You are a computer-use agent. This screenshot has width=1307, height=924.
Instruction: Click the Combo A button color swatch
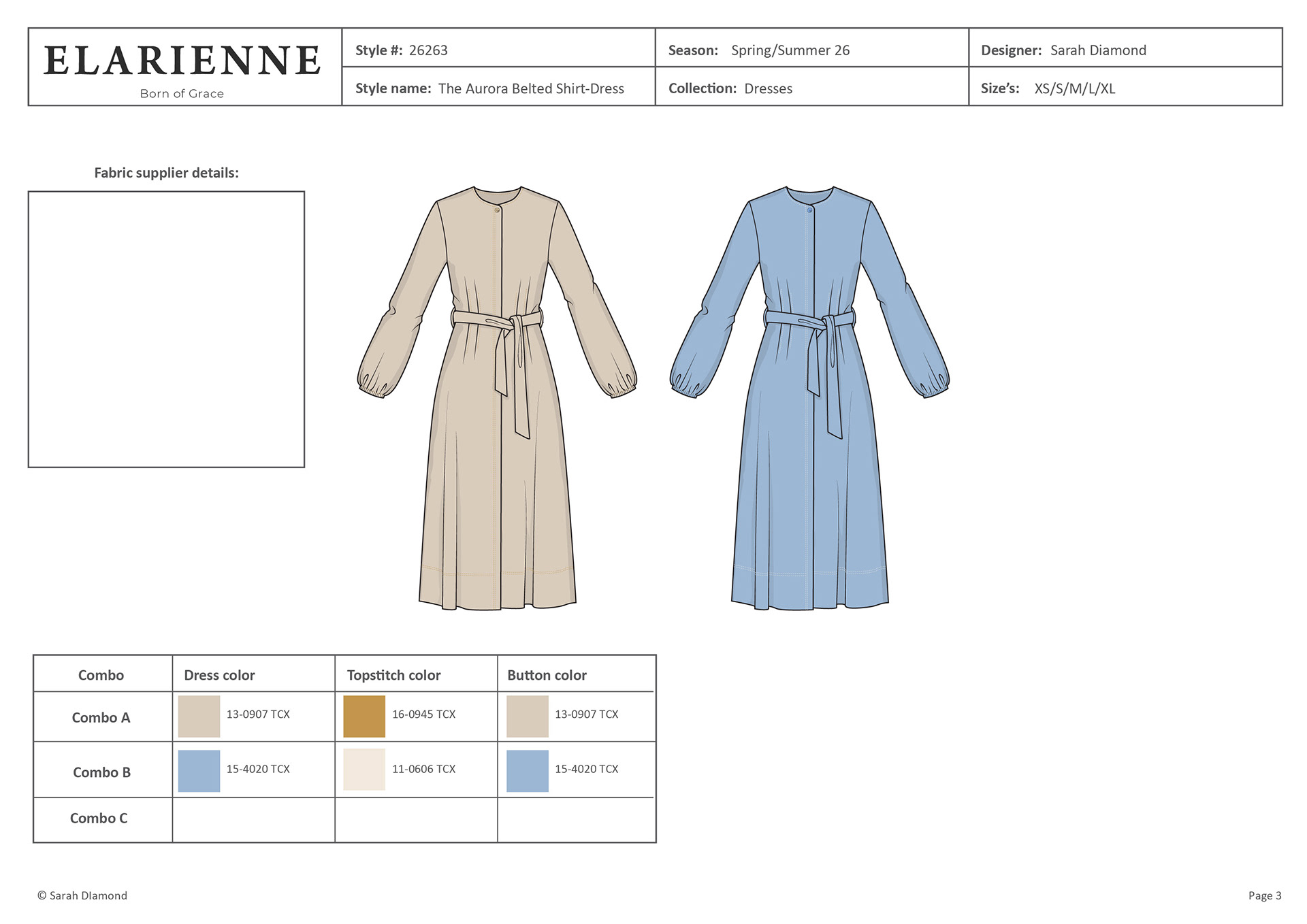(x=528, y=716)
